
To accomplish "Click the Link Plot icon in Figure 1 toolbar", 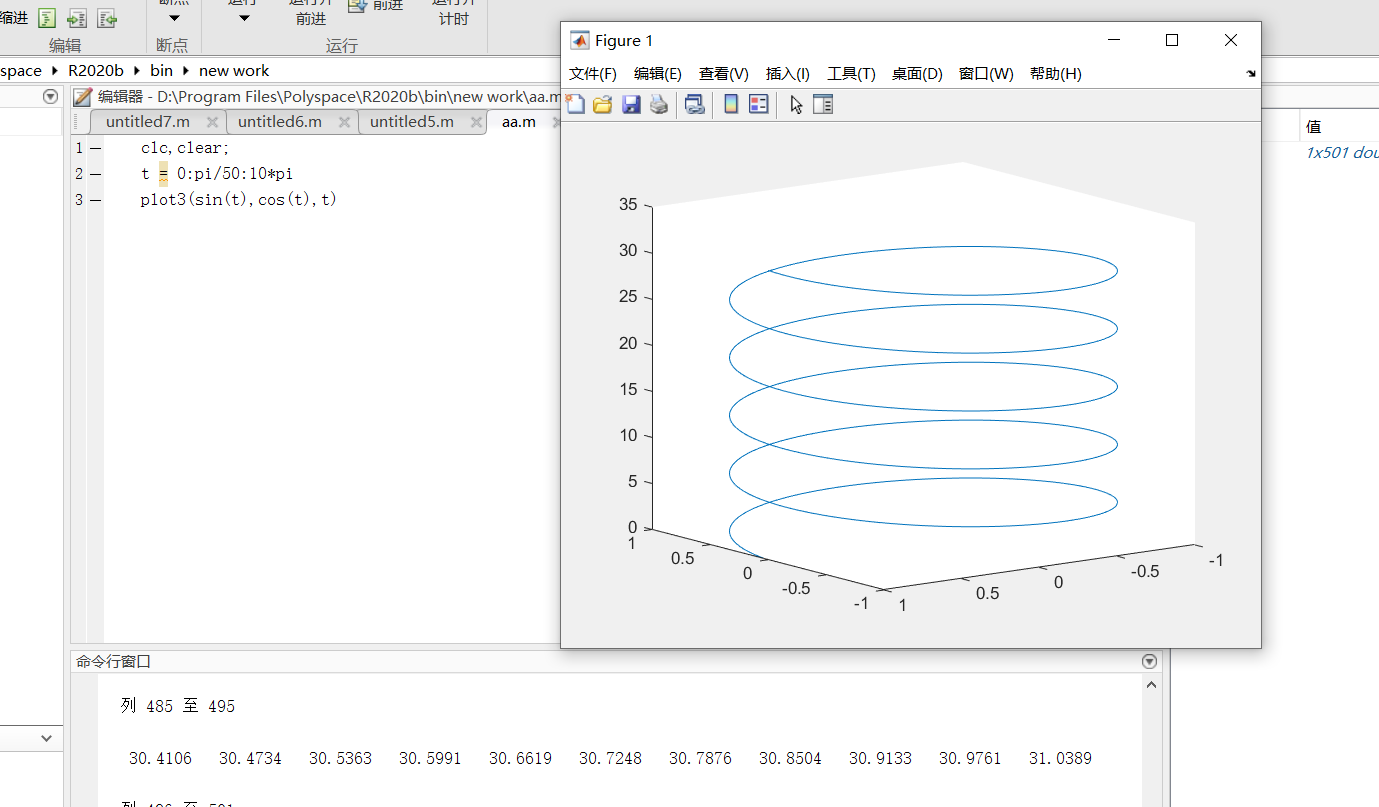I will [694, 104].
